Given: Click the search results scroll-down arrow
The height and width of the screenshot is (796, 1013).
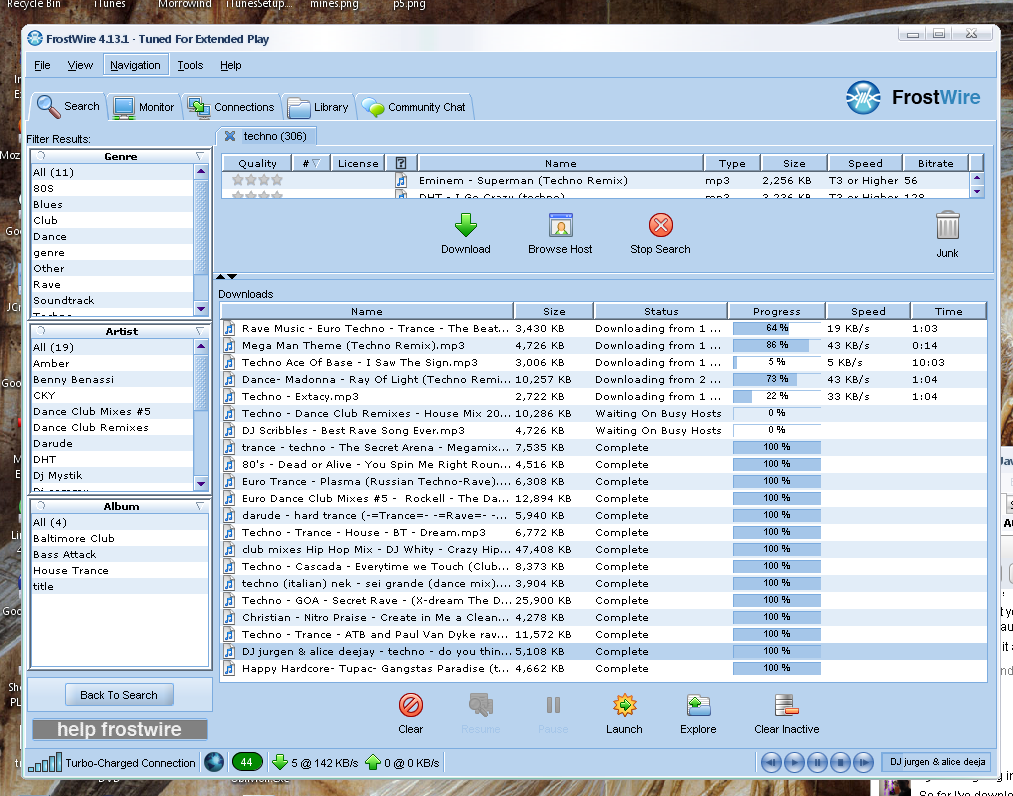Looking at the screenshot, I should tap(977, 191).
